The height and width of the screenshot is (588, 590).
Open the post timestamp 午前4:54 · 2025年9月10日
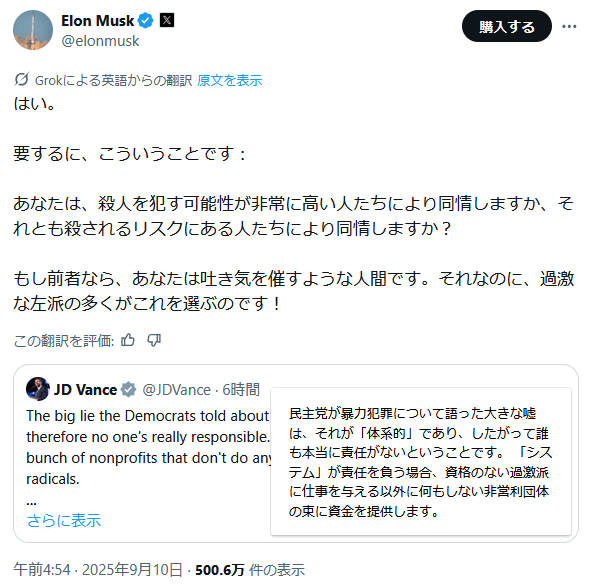(x=98, y=570)
